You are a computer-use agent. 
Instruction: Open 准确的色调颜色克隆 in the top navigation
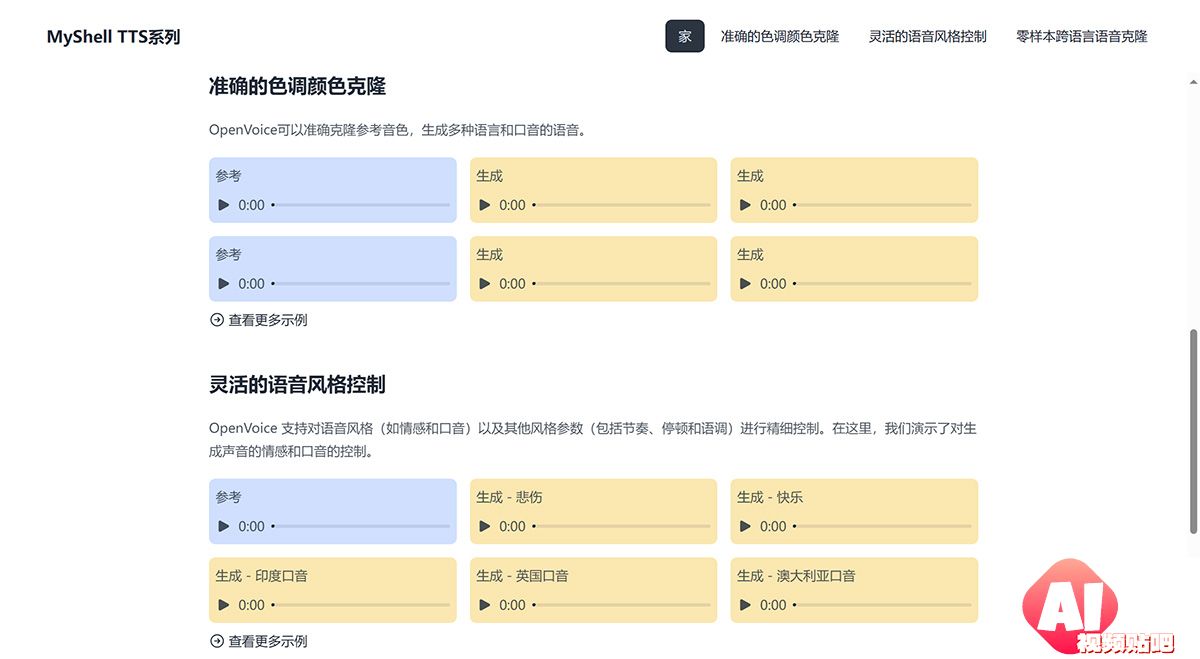click(x=780, y=36)
